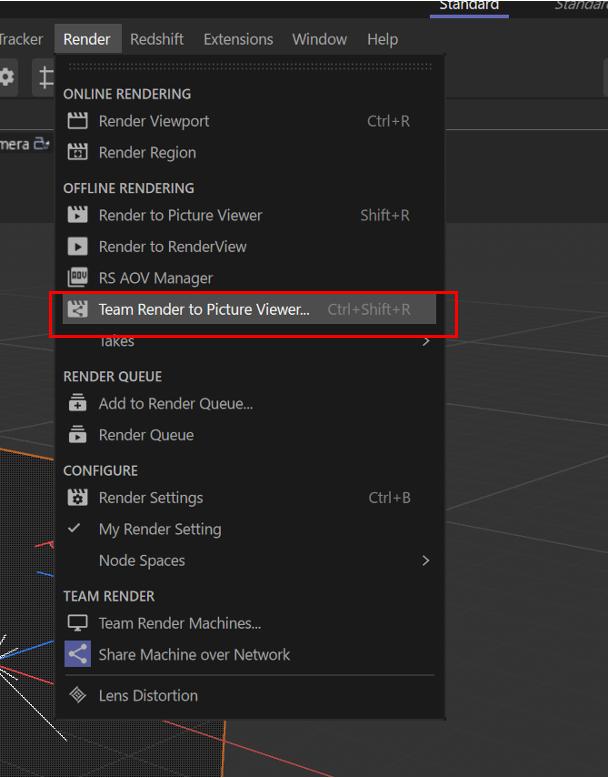Viewport: 608px width, 778px height.
Task: Click the Ctrl+R shortcut text
Action: point(388,121)
